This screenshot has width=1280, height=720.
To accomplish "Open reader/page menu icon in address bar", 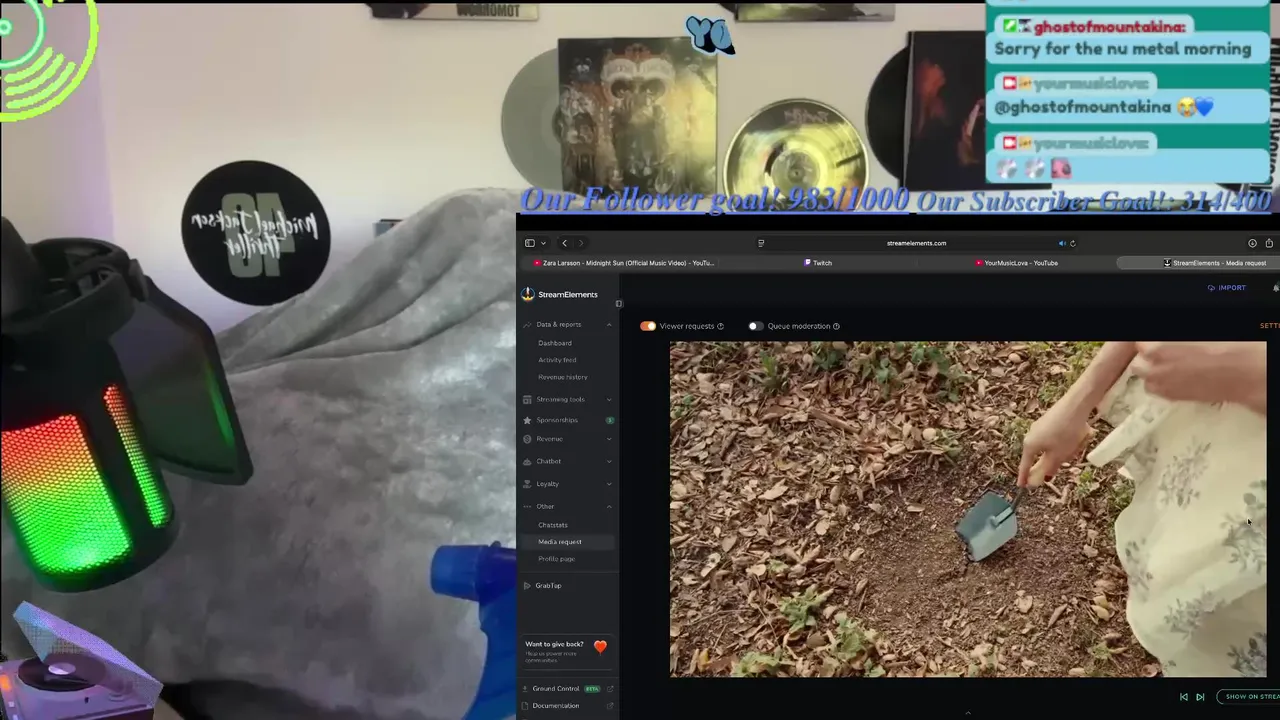I will (x=761, y=243).
